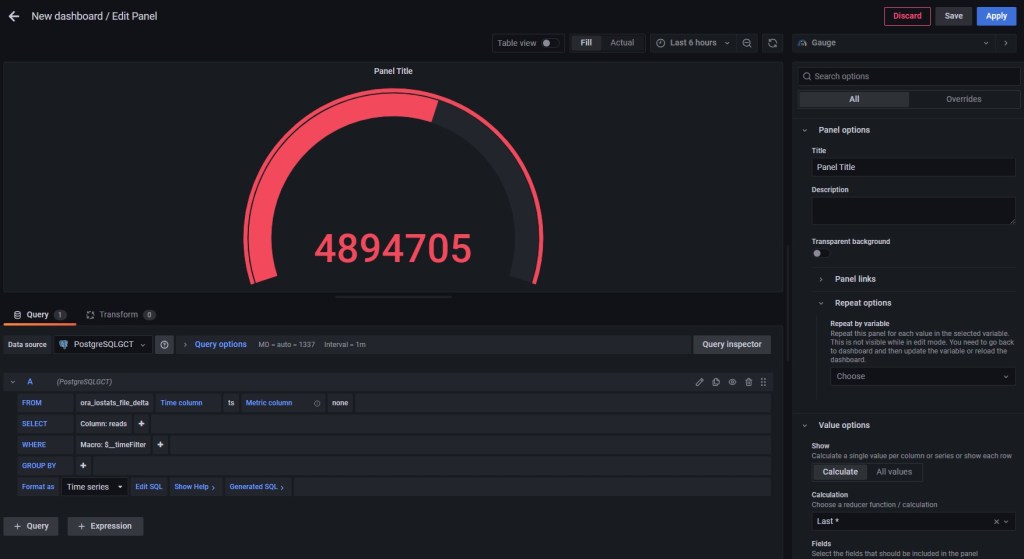Expand the Panel links section
The height and width of the screenshot is (559, 1024).
pyautogui.click(x=855, y=279)
